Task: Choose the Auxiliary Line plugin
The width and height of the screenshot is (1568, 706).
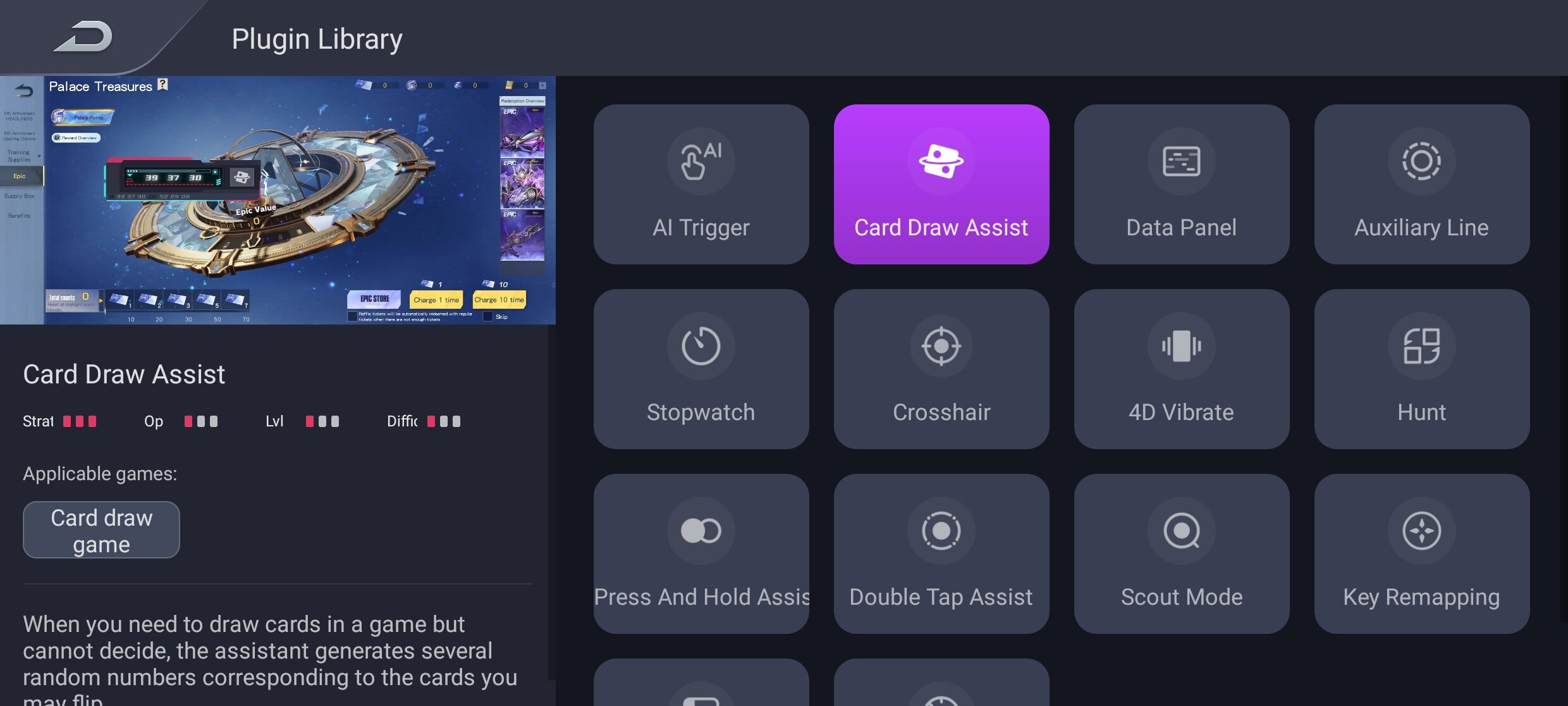Action: pyautogui.click(x=1421, y=184)
